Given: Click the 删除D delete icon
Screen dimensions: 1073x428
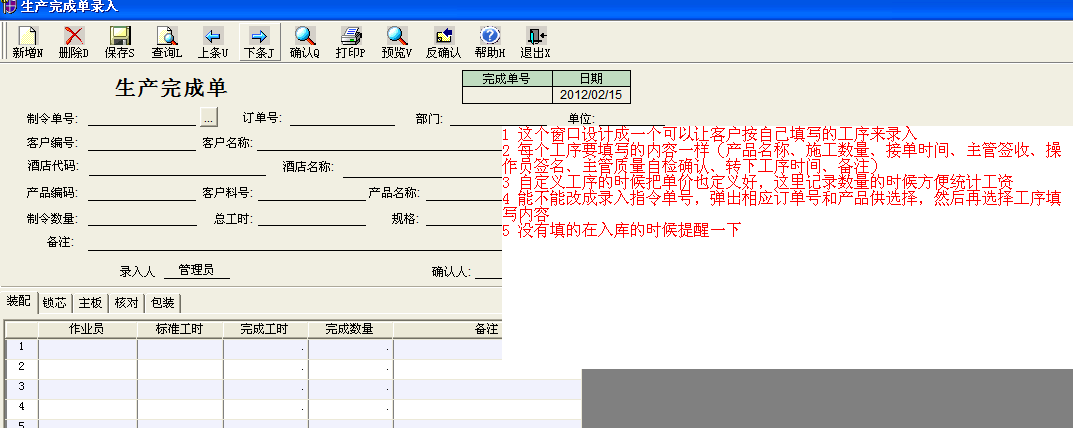Looking at the screenshot, I should (74, 42).
